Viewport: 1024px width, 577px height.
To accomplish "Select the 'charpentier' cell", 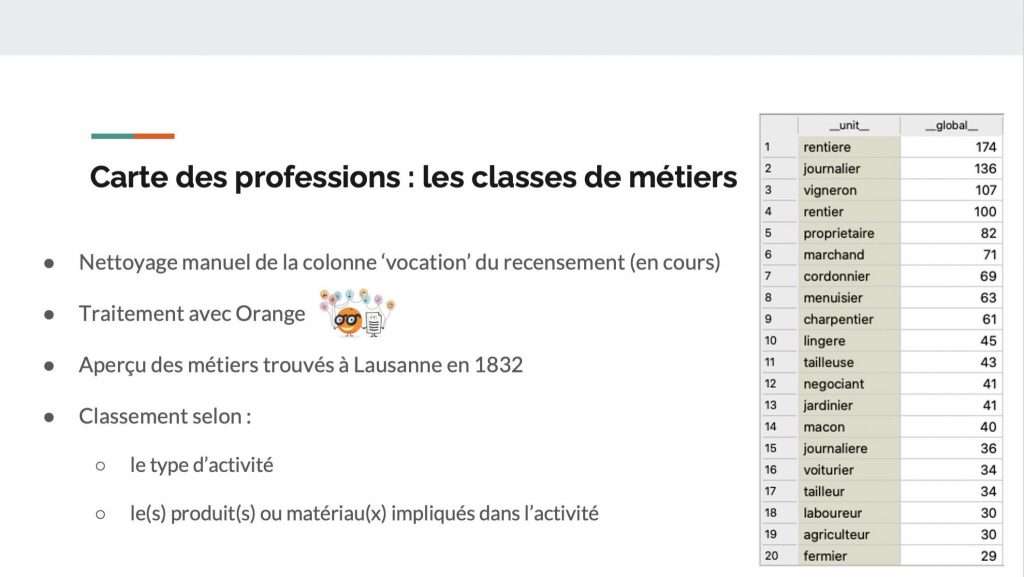I will coord(838,319).
